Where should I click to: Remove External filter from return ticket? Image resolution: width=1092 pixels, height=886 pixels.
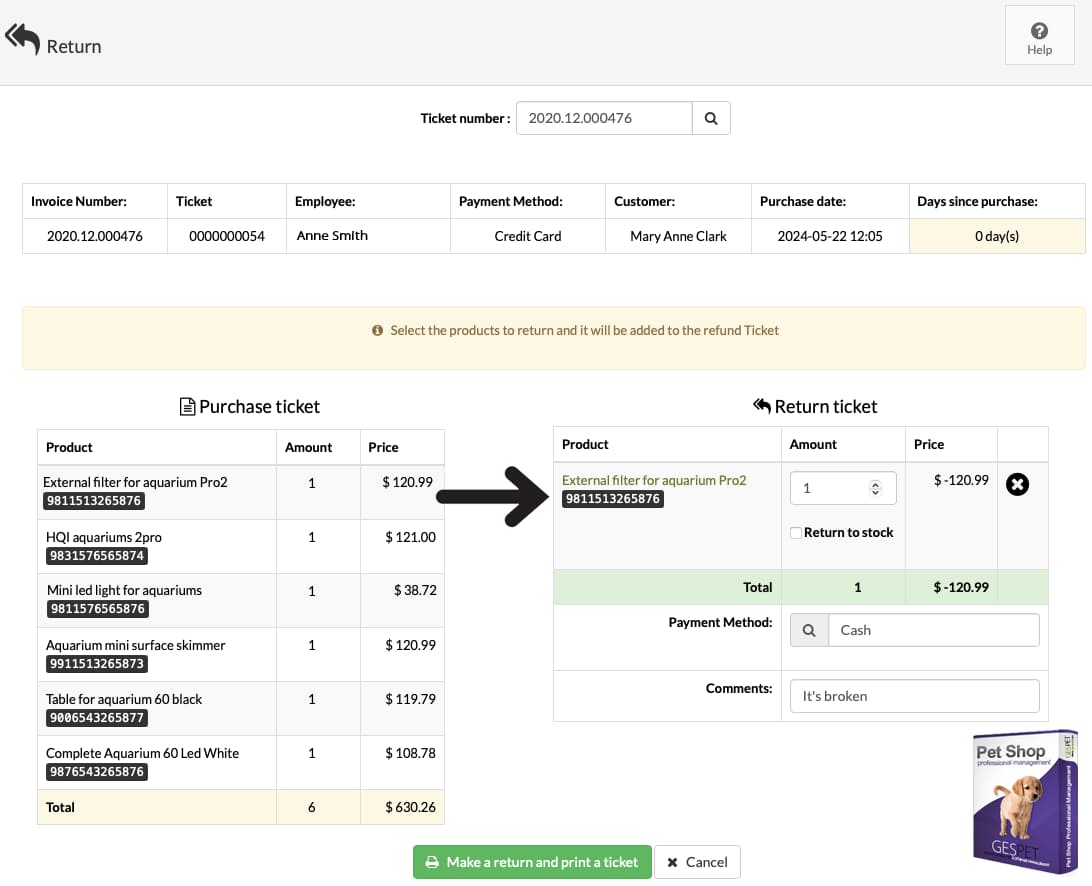(1017, 484)
